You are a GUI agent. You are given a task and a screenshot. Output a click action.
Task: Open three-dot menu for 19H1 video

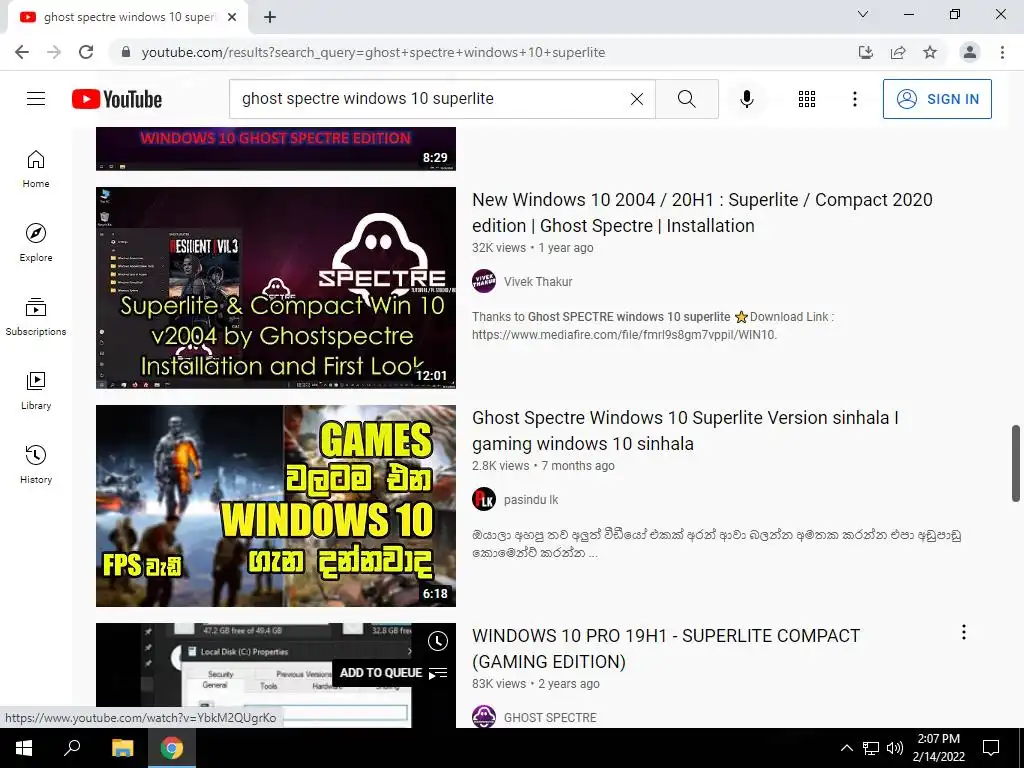(963, 632)
